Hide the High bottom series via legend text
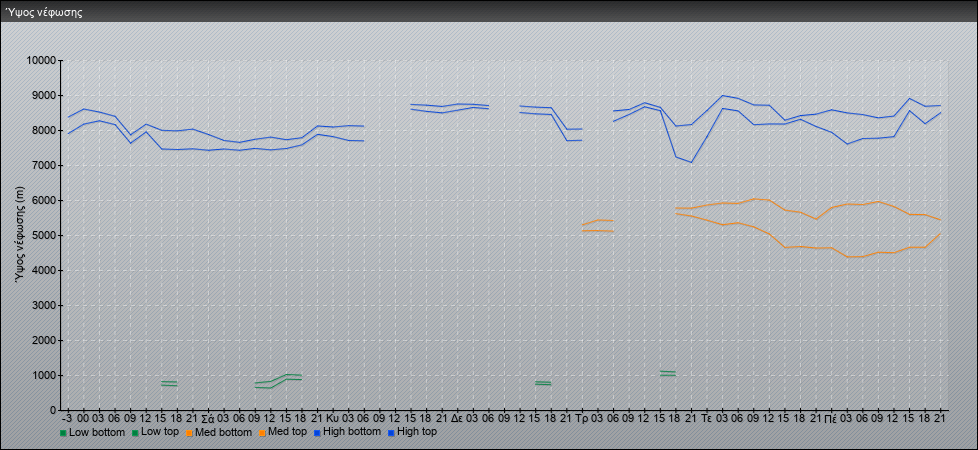 tap(351, 432)
